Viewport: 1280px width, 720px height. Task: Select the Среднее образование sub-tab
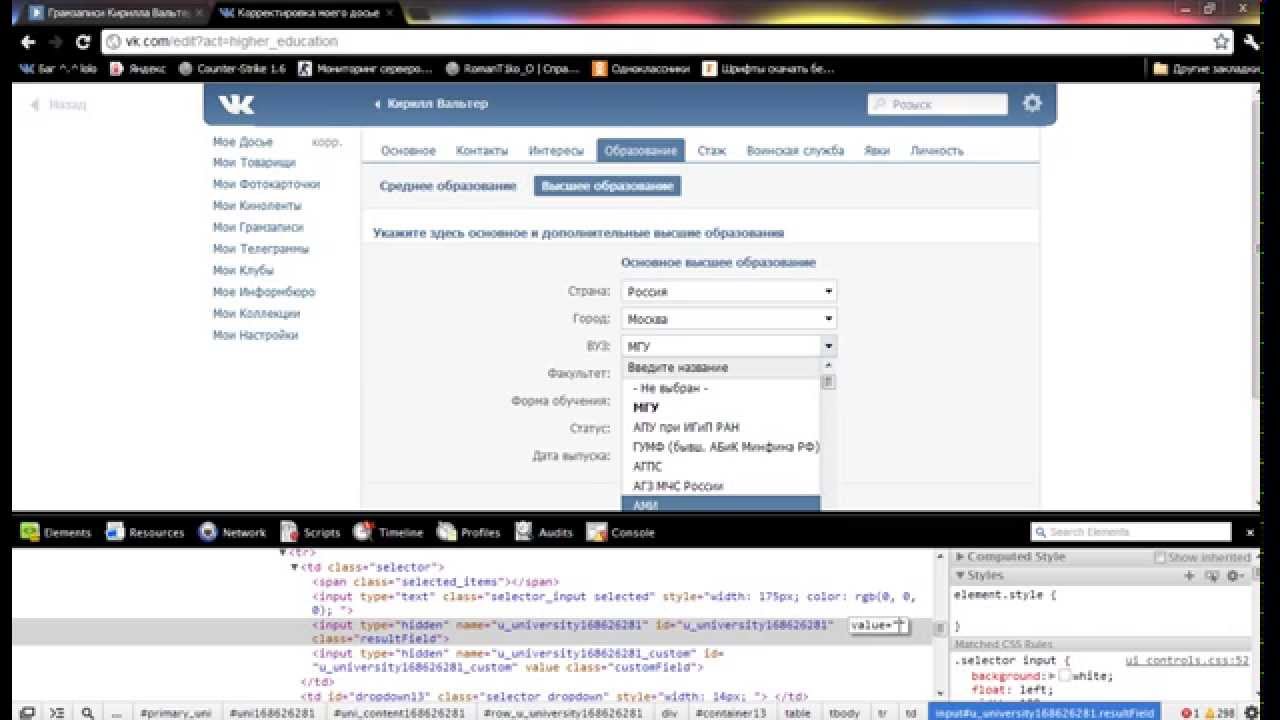tap(448, 186)
